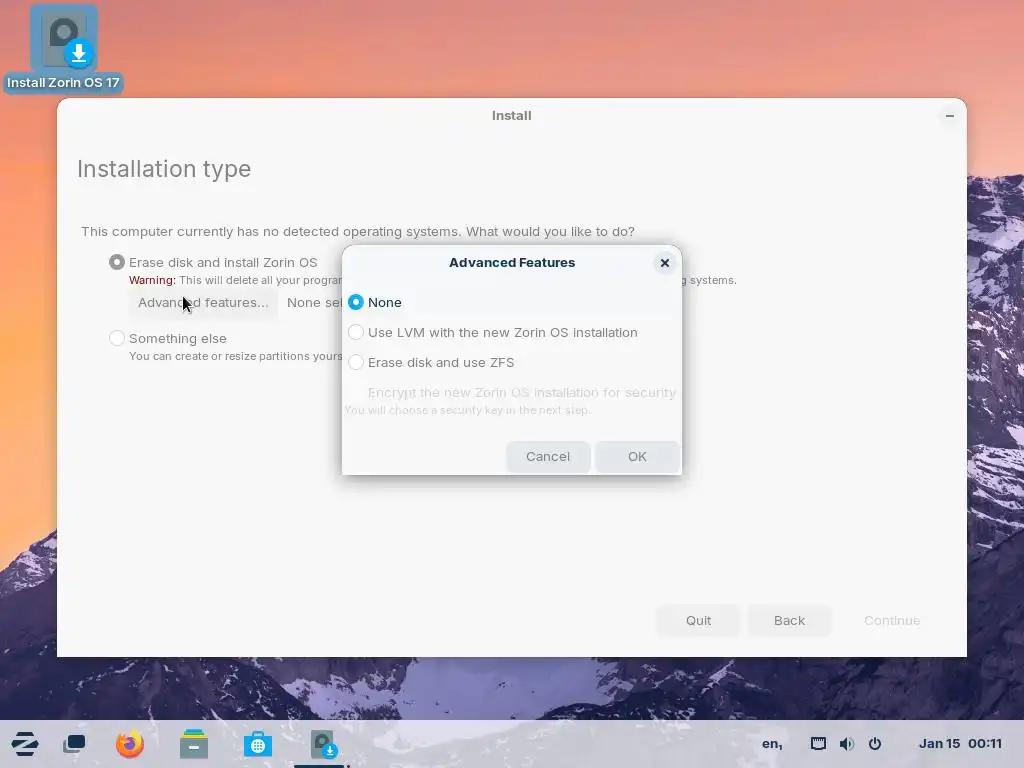Click the Install window title

pos(511,116)
